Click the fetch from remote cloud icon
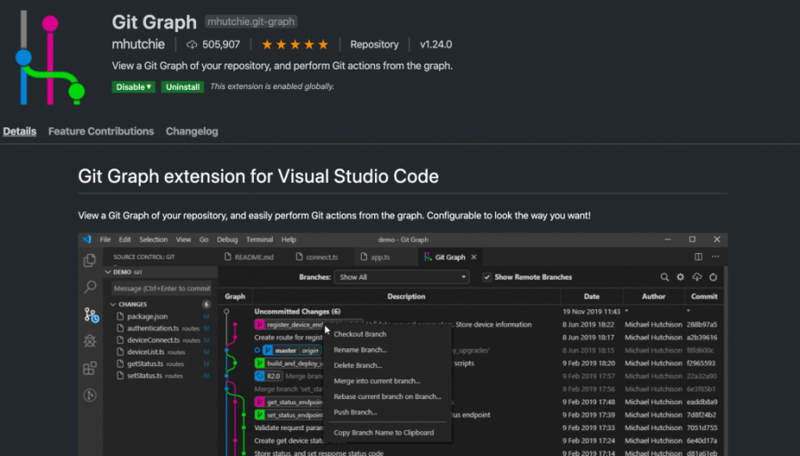The image size is (800, 456). (697, 277)
